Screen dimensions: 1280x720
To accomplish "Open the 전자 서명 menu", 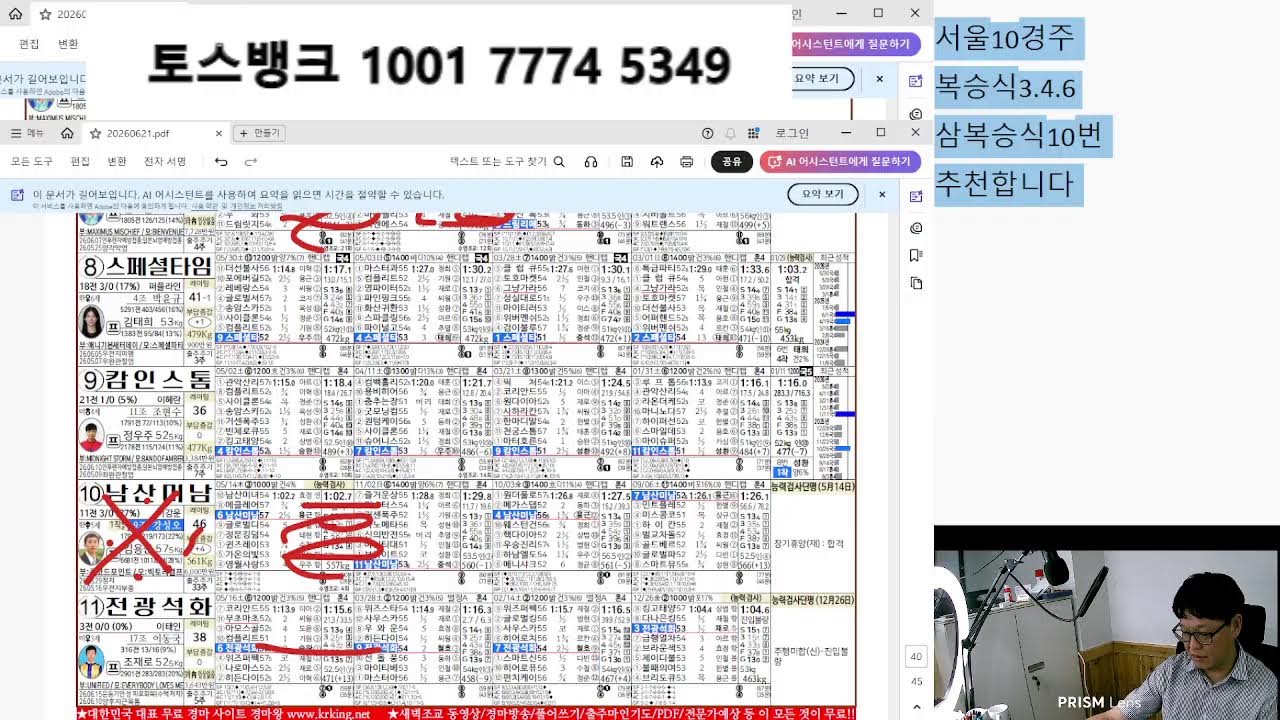I will (x=165, y=161).
